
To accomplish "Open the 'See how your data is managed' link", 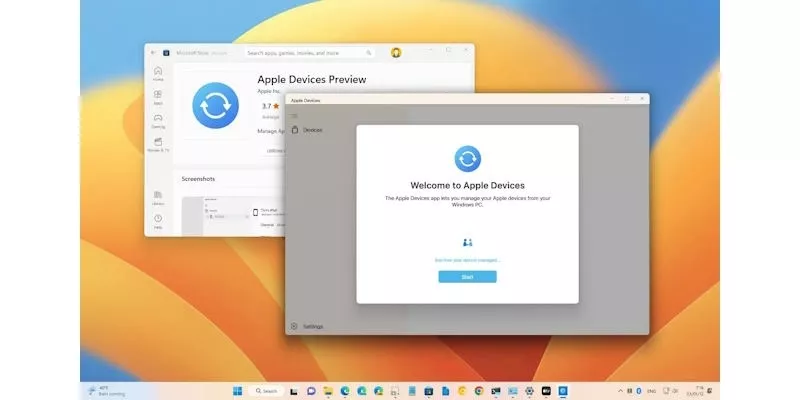I will click(467, 260).
